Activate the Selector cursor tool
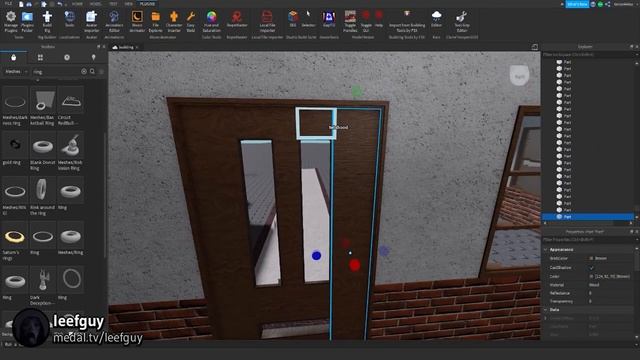 (308, 19)
